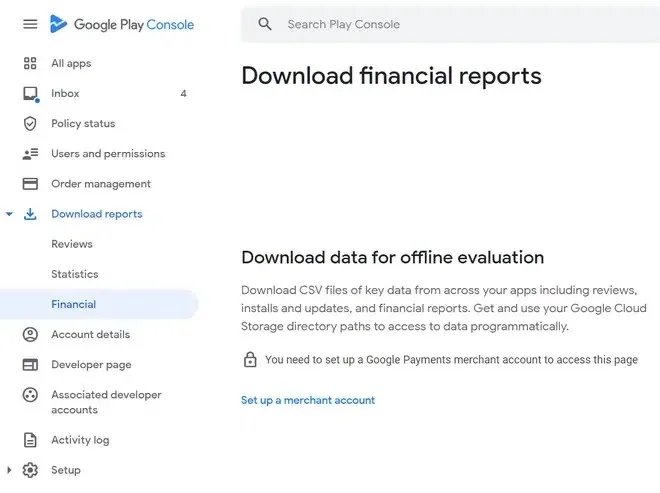Image resolution: width=660 pixels, height=493 pixels.
Task: Click the Order management card icon
Action: (x=30, y=184)
